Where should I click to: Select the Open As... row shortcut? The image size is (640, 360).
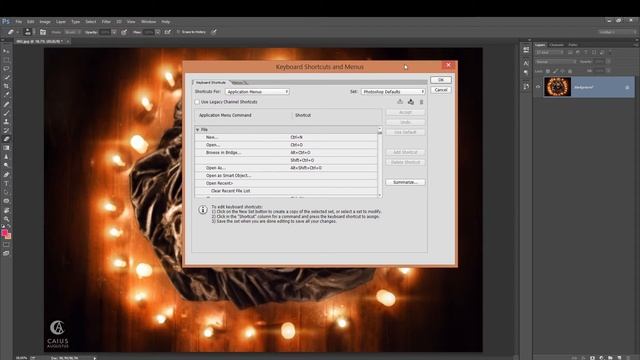point(306,168)
